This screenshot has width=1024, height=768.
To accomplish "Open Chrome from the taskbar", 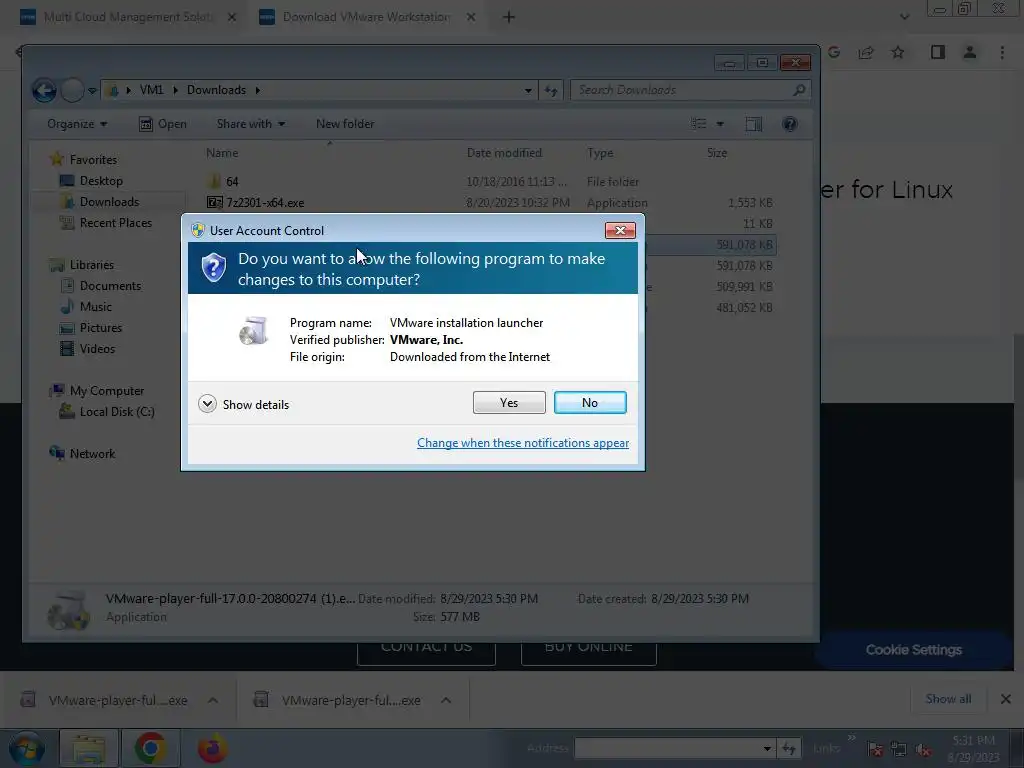I will 150,748.
